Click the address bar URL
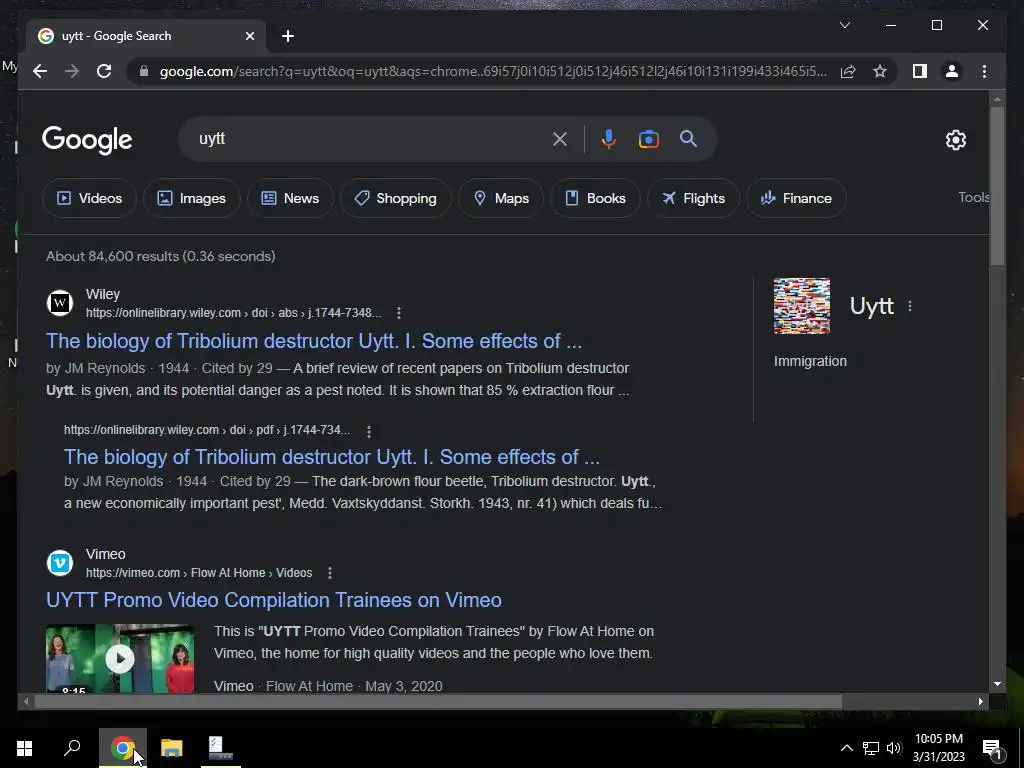 pyautogui.click(x=493, y=71)
